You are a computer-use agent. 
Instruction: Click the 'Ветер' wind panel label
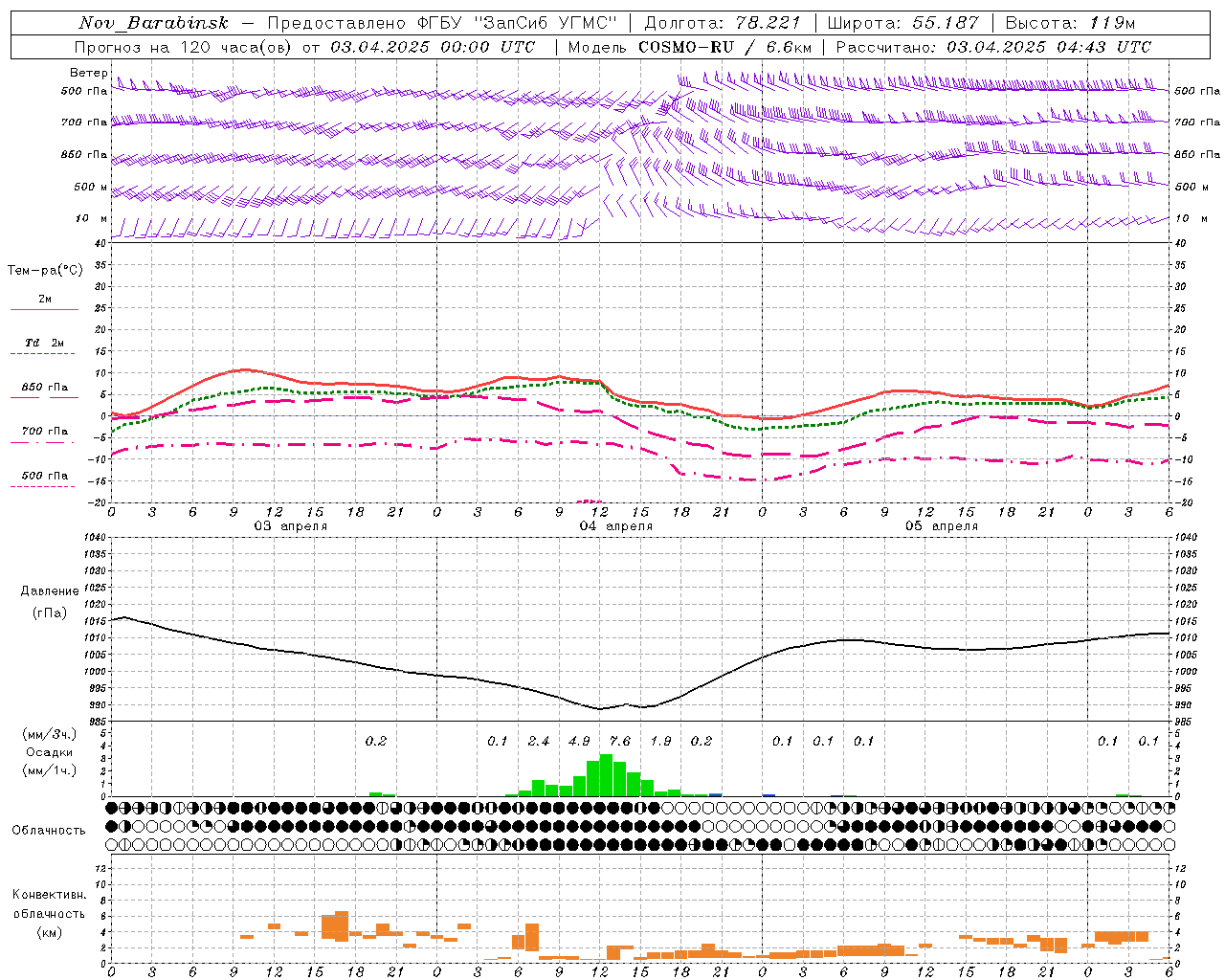pos(88,73)
